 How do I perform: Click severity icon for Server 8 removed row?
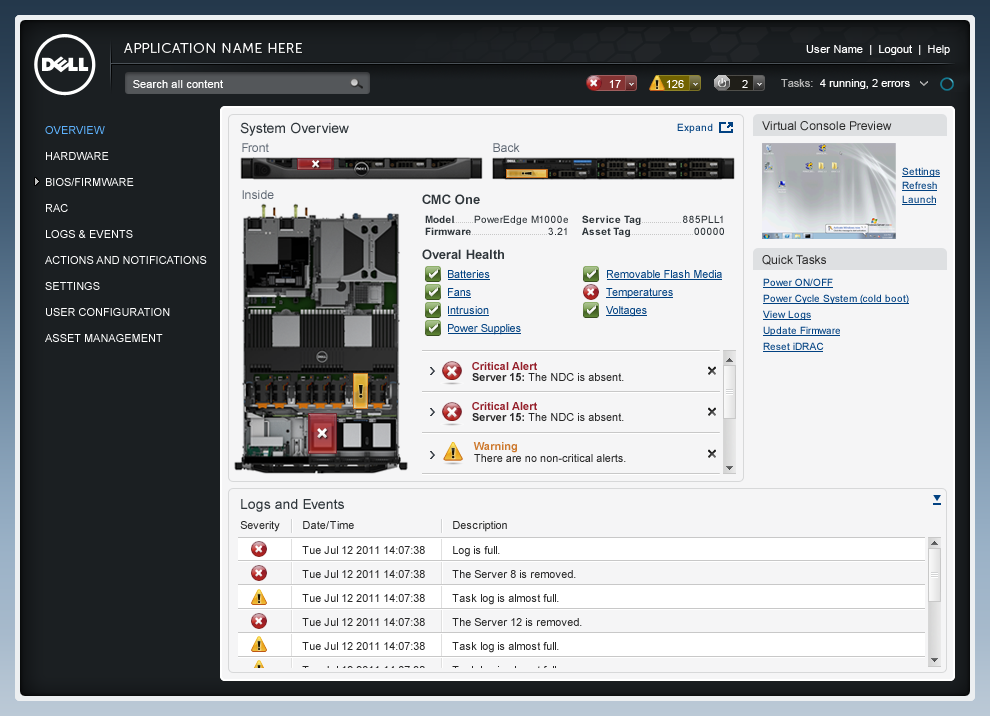point(259,573)
